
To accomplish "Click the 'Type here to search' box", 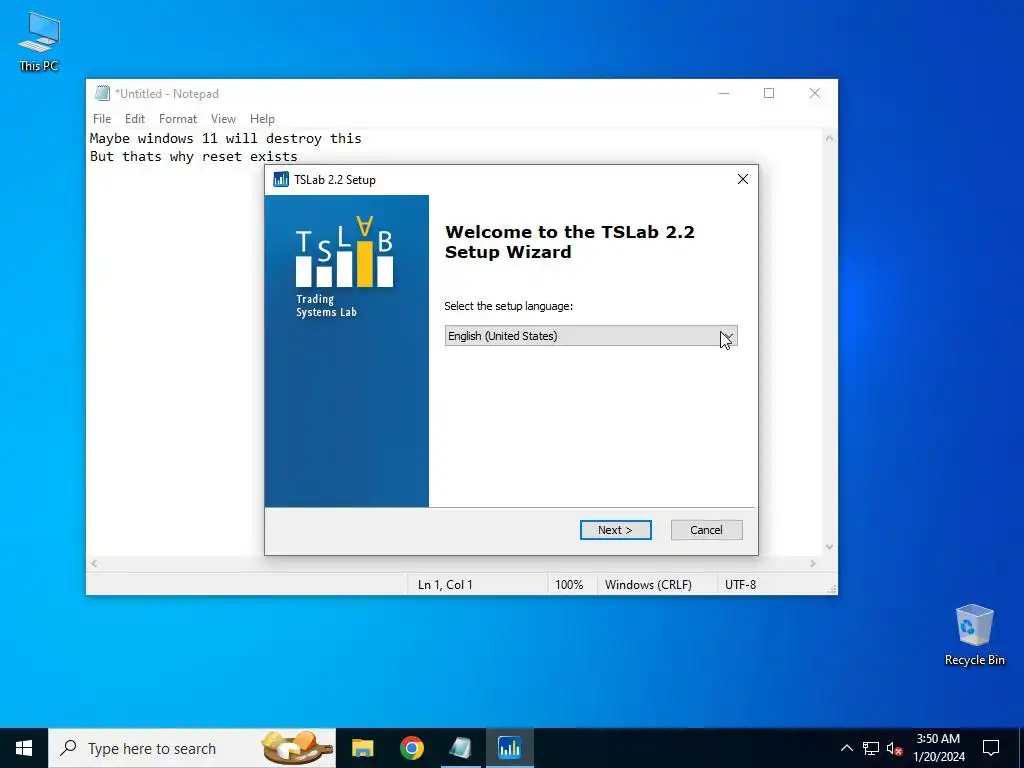I will pyautogui.click(x=192, y=748).
